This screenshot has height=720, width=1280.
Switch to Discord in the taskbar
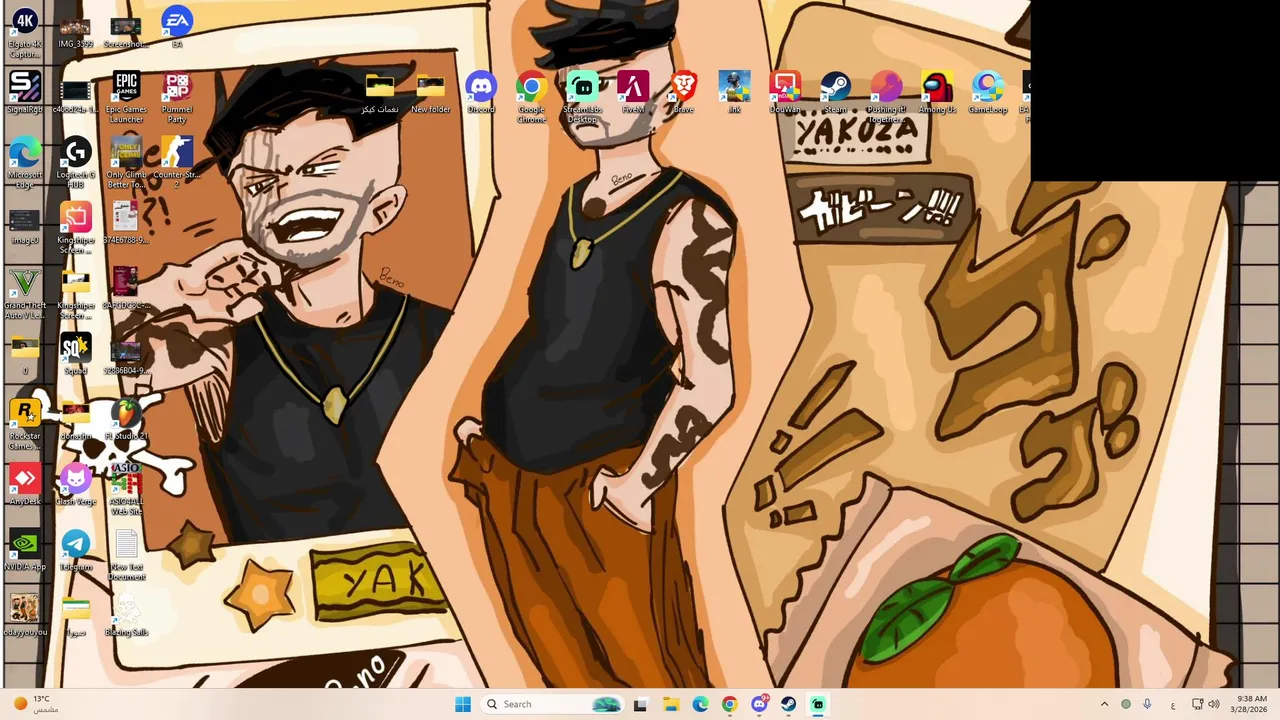pyautogui.click(x=759, y=704)
